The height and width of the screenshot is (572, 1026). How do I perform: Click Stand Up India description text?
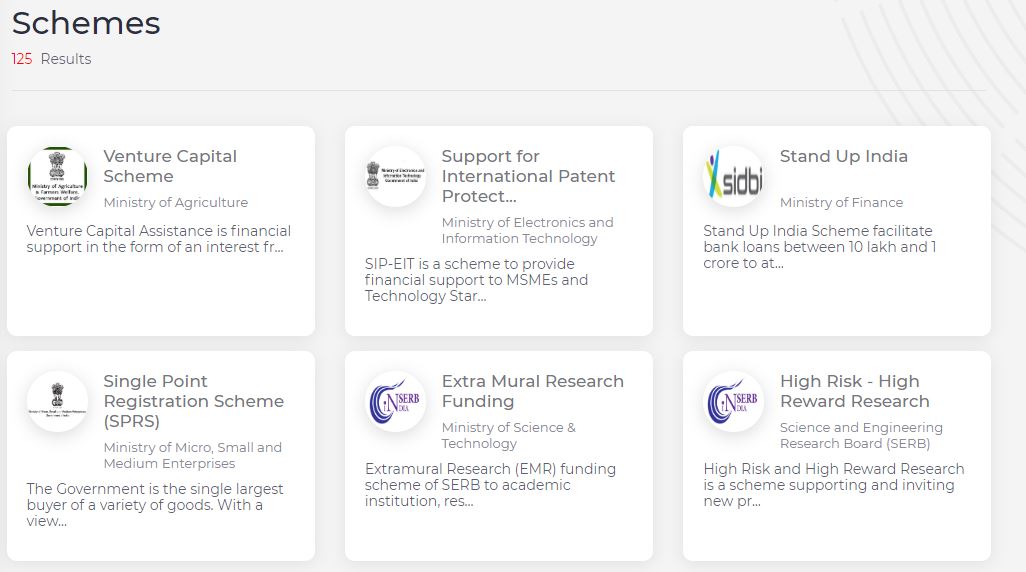[819, 247]
